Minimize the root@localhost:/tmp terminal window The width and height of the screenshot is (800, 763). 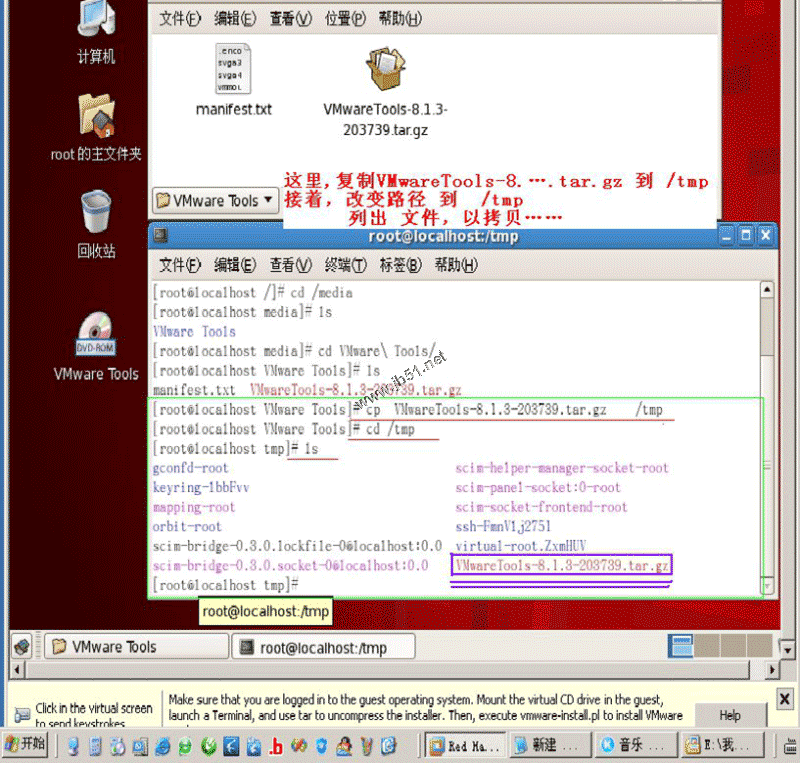[x=727, y=235]
